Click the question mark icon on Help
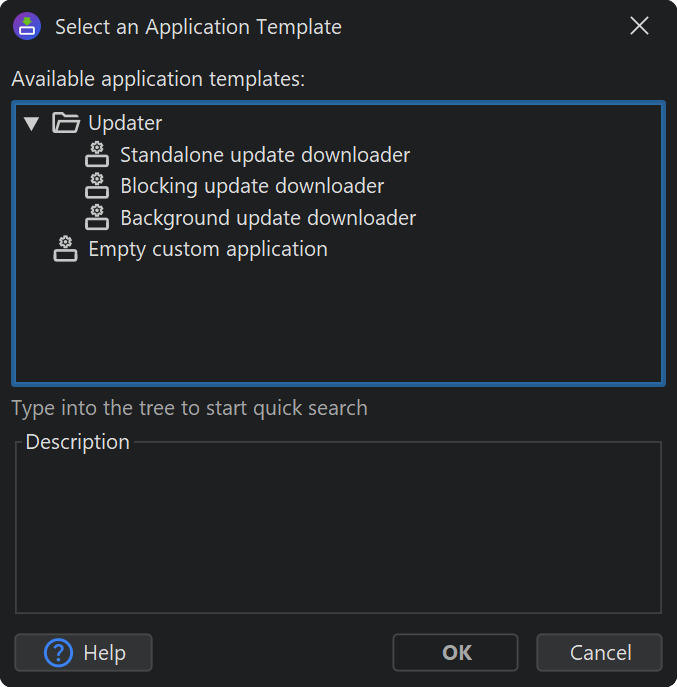The image size is (677, 687). click(59, 653)
